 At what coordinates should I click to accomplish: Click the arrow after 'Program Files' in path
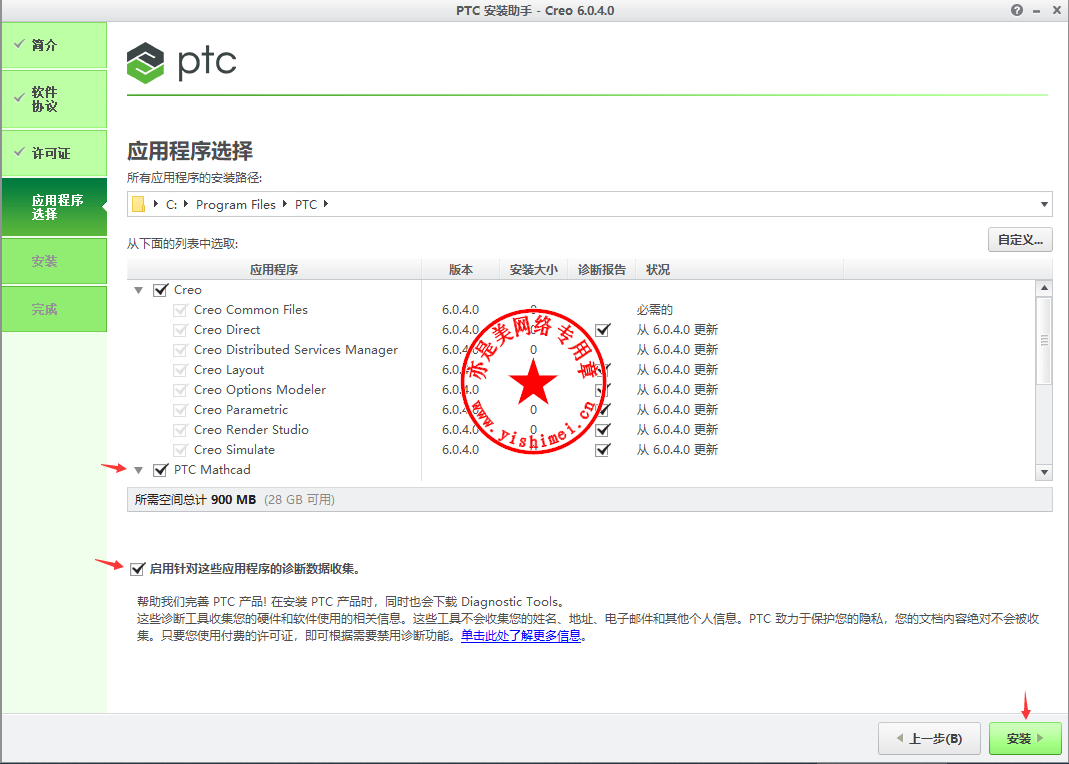[x=284, y=204]
